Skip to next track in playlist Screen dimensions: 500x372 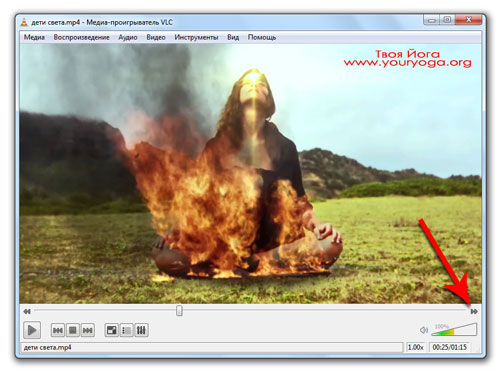click(88, 330)
